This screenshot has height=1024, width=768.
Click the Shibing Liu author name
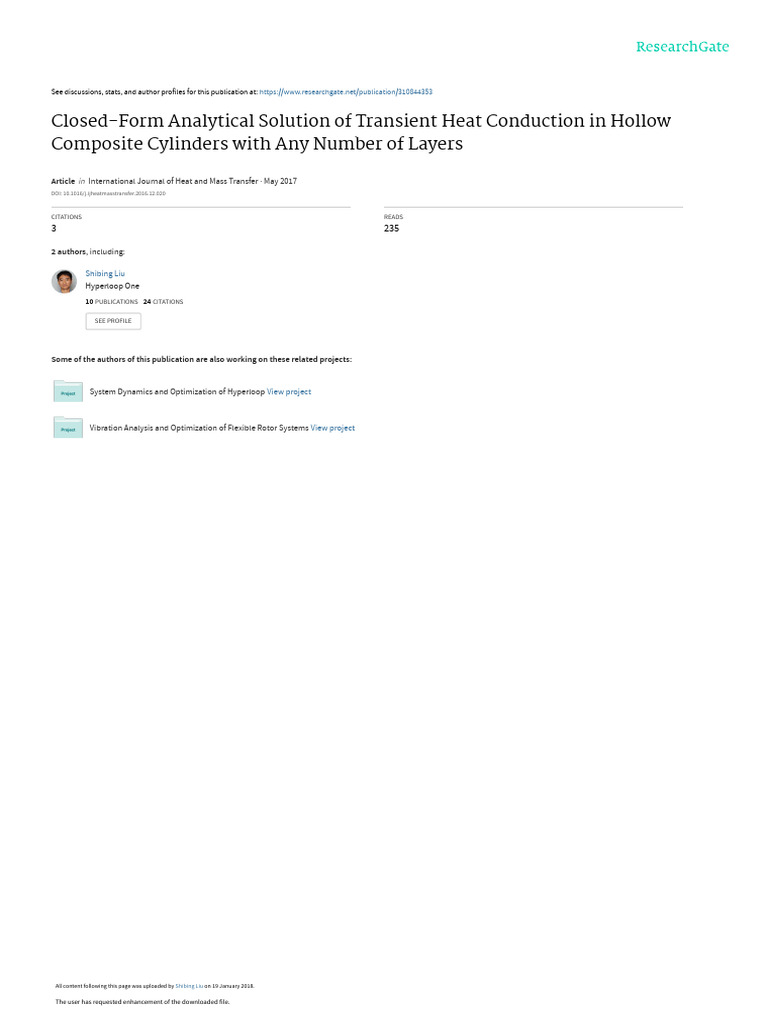click(105, 274)
